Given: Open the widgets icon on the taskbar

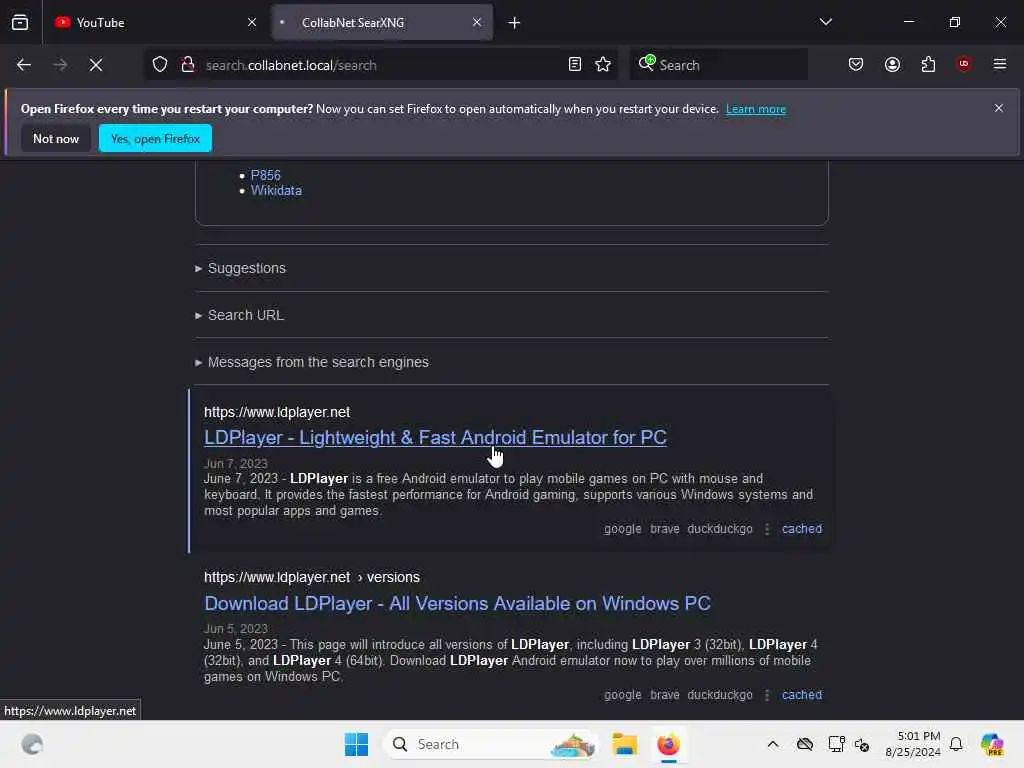Looking at the screenshot, I should coord(32,744).
